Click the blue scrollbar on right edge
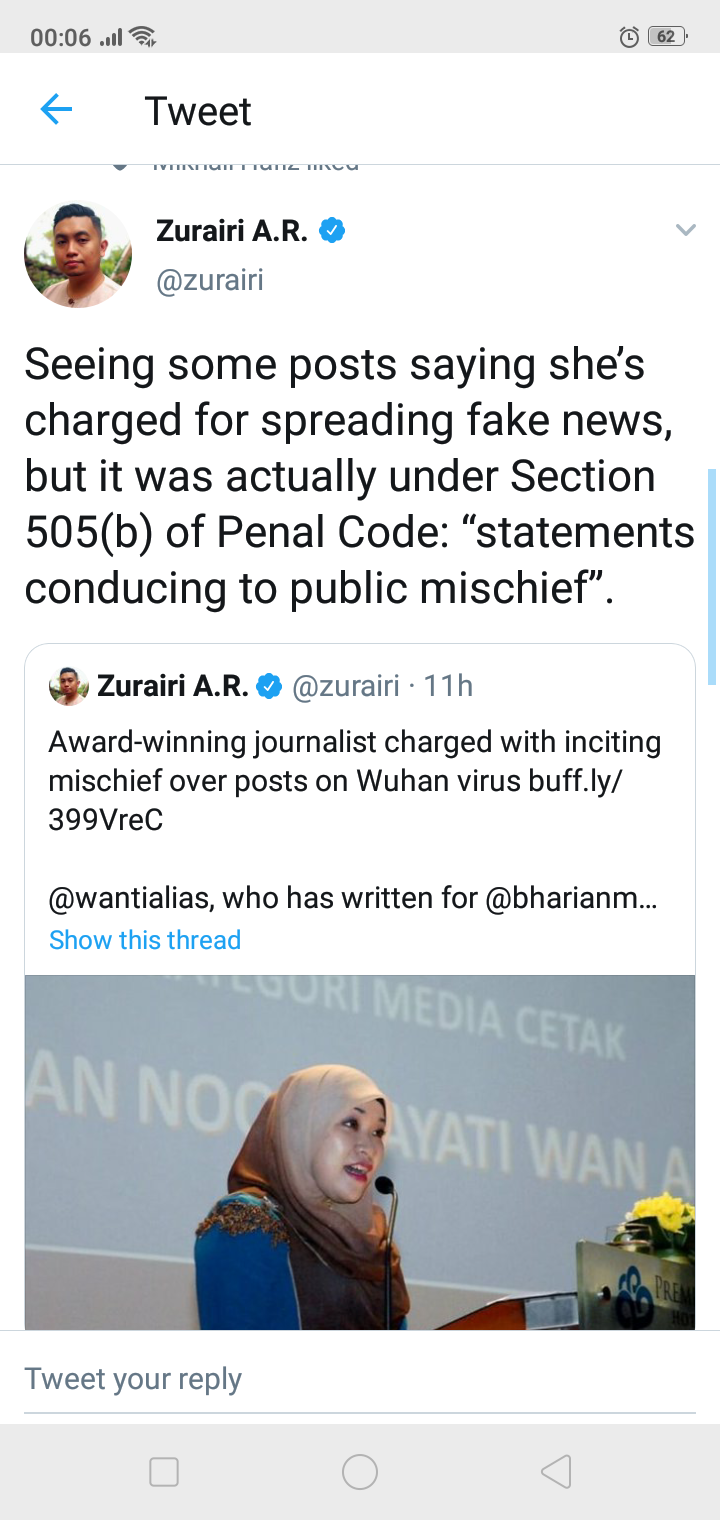The width and height of the screenshot is (720, 1520). [711, 575]
